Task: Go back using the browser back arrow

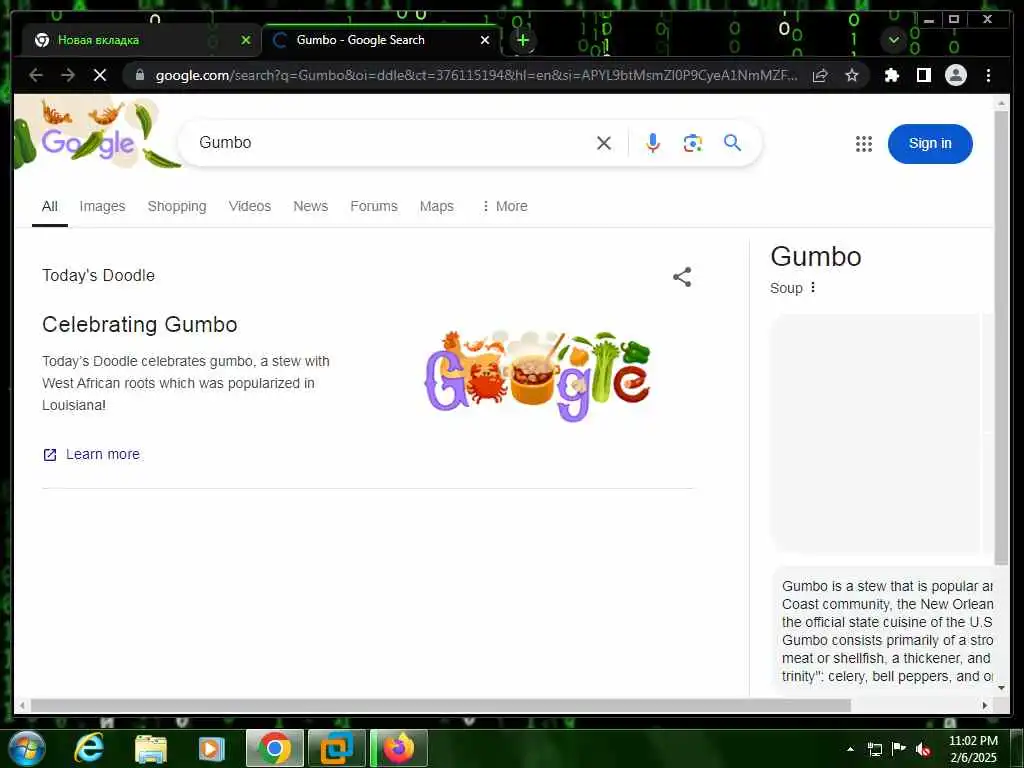Action: point(36,76)
